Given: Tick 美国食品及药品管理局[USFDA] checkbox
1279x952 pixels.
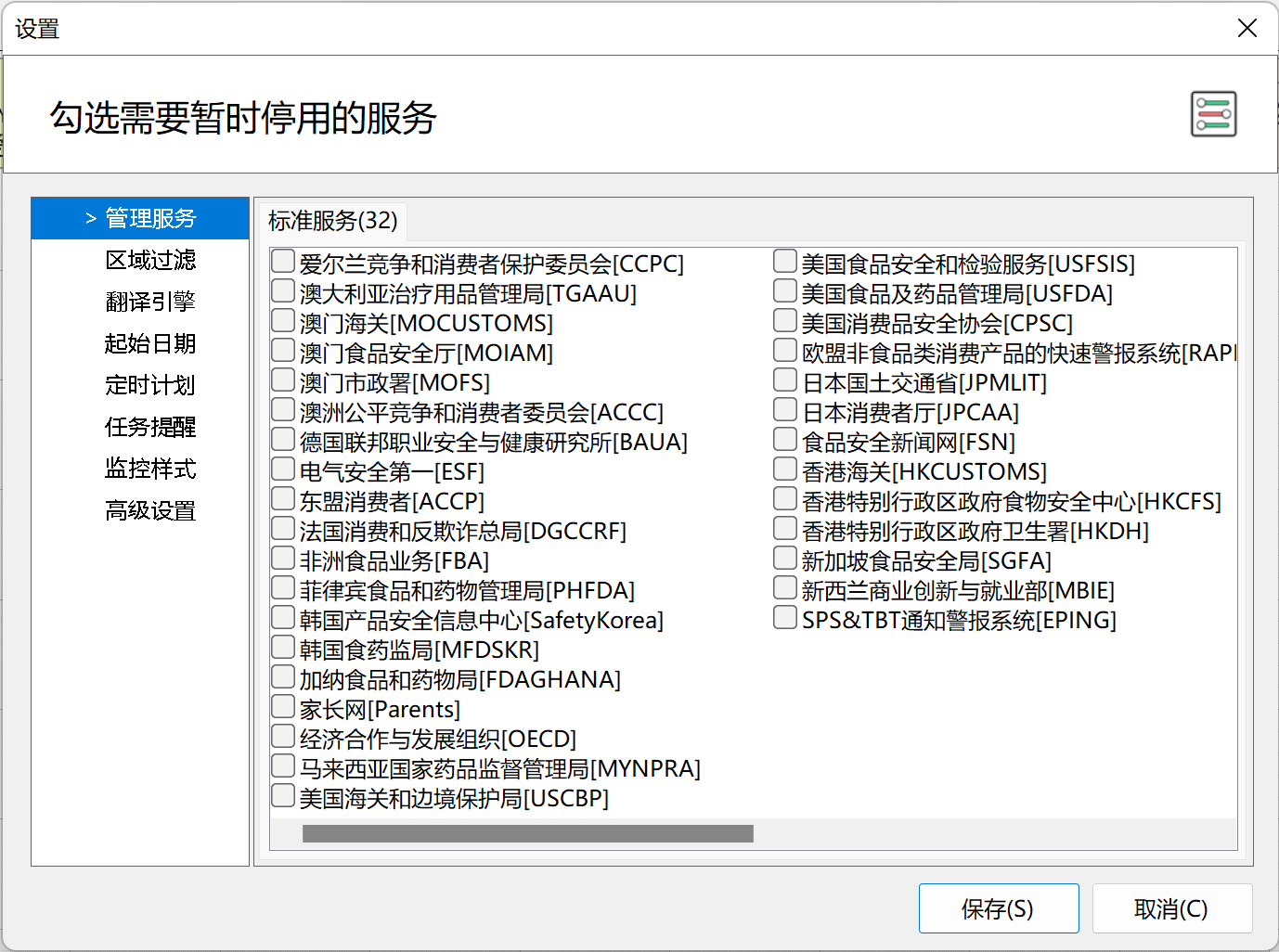Looking at the screenshot, I should [x=785, y=291].
